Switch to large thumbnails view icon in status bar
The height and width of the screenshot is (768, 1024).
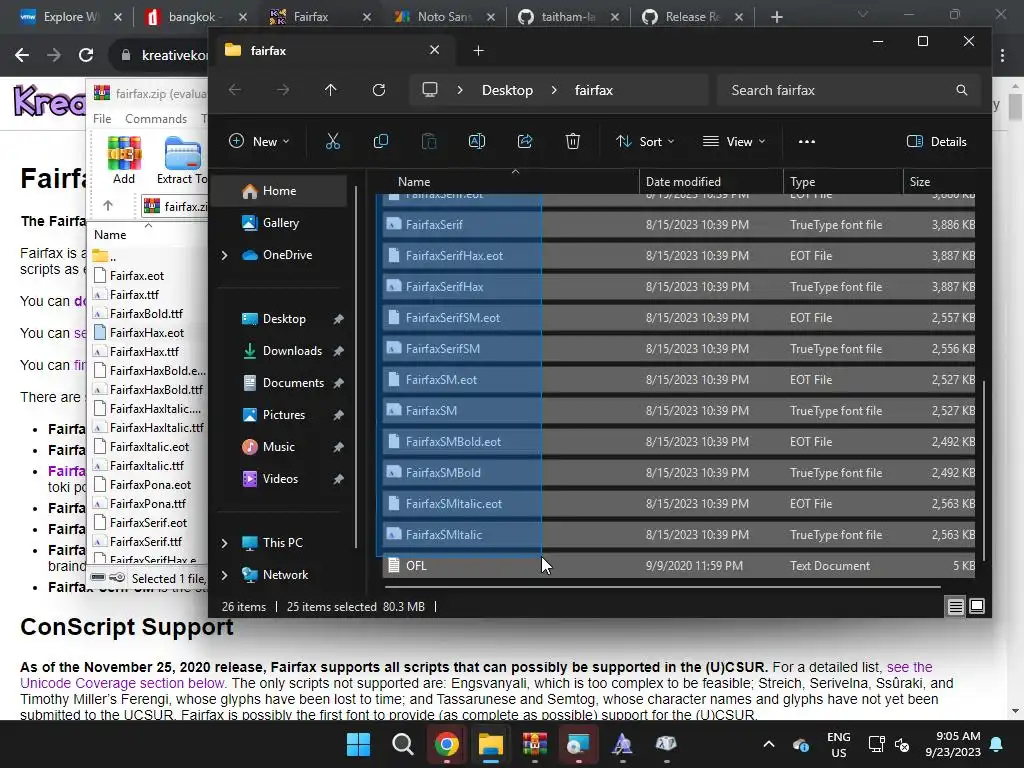[977, 607]
